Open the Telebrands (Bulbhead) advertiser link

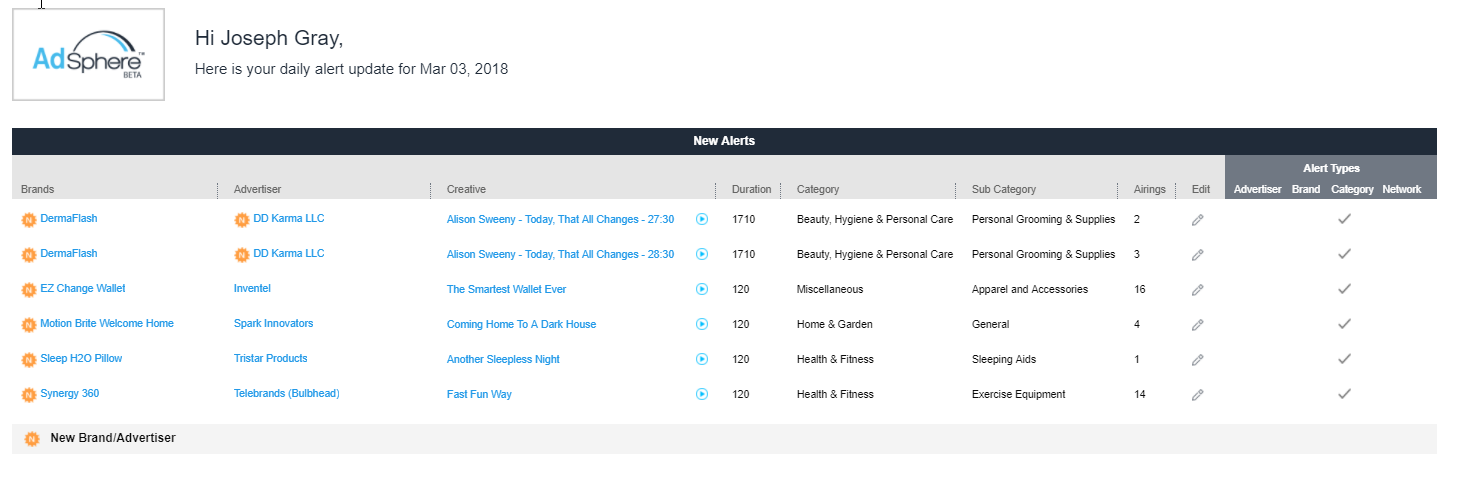287,394
